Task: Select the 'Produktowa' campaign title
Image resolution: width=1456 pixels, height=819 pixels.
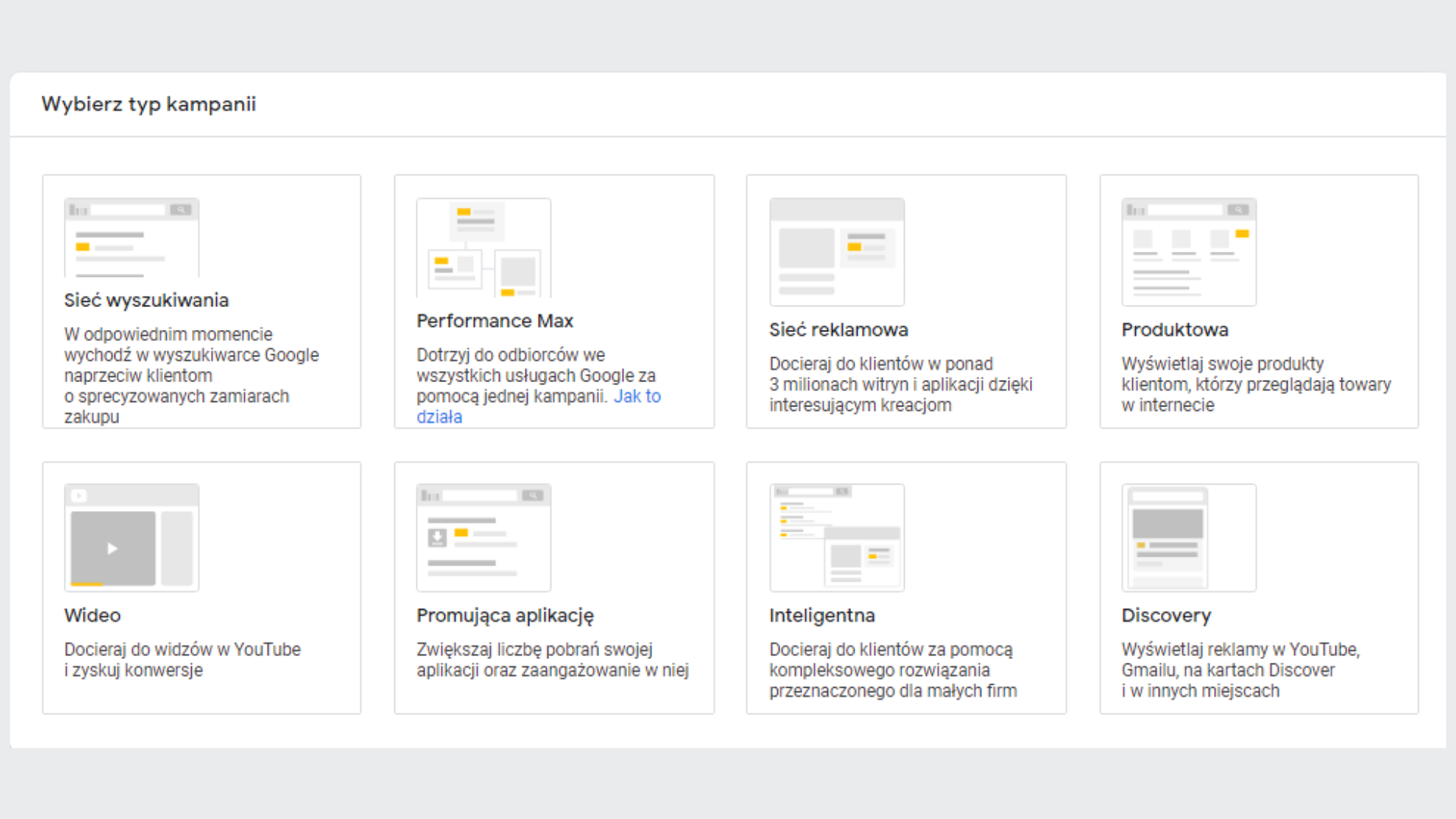Action: click(1175, 330)
